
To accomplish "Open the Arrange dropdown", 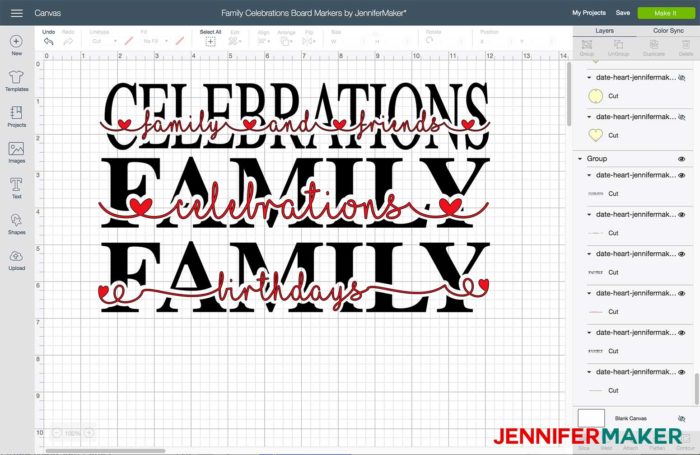I will pyautogui.click(x=286, y=42).
